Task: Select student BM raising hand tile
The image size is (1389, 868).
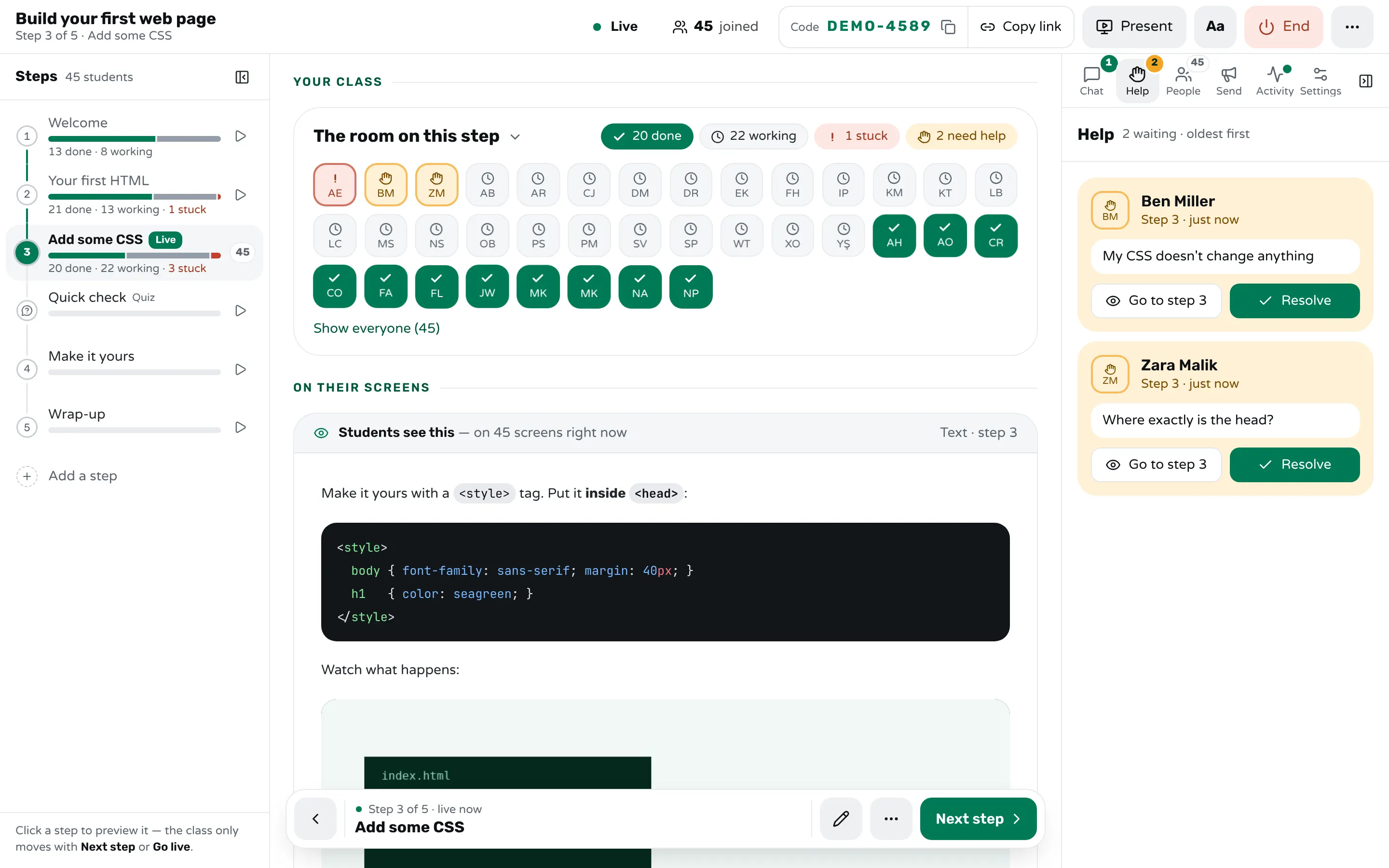Action: pos(386,185)
